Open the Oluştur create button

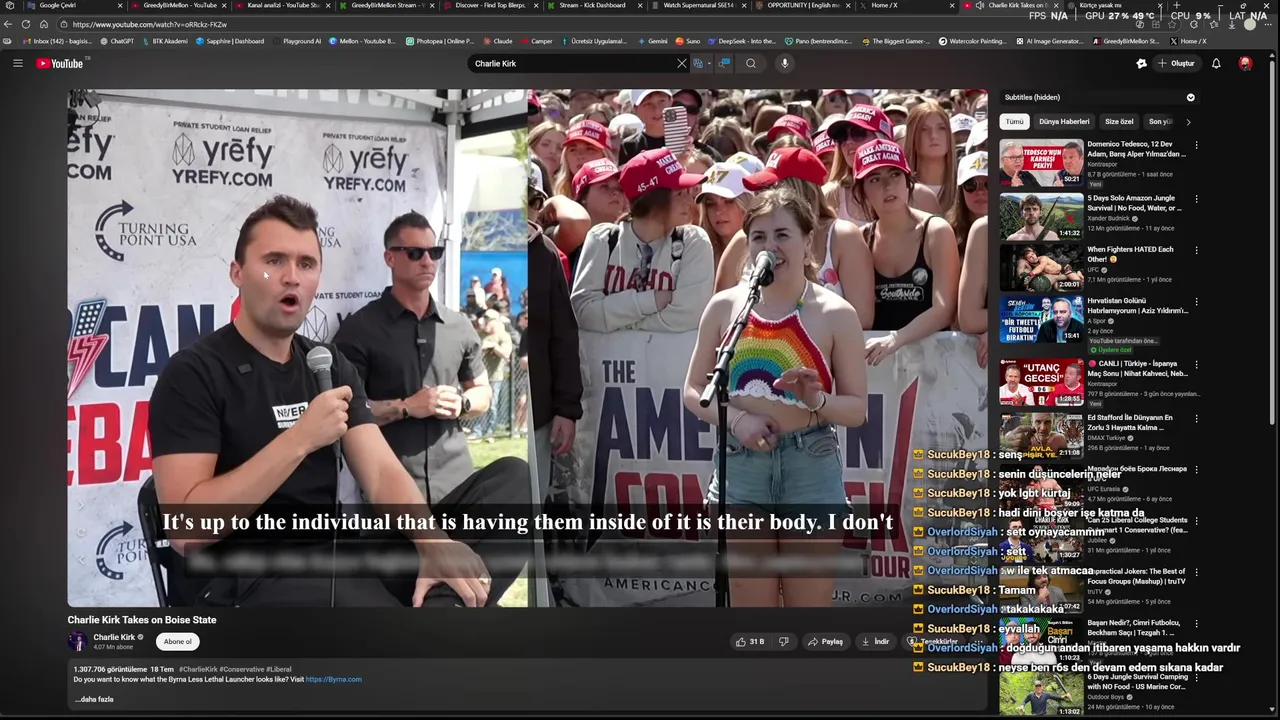tap(1176, 63)
